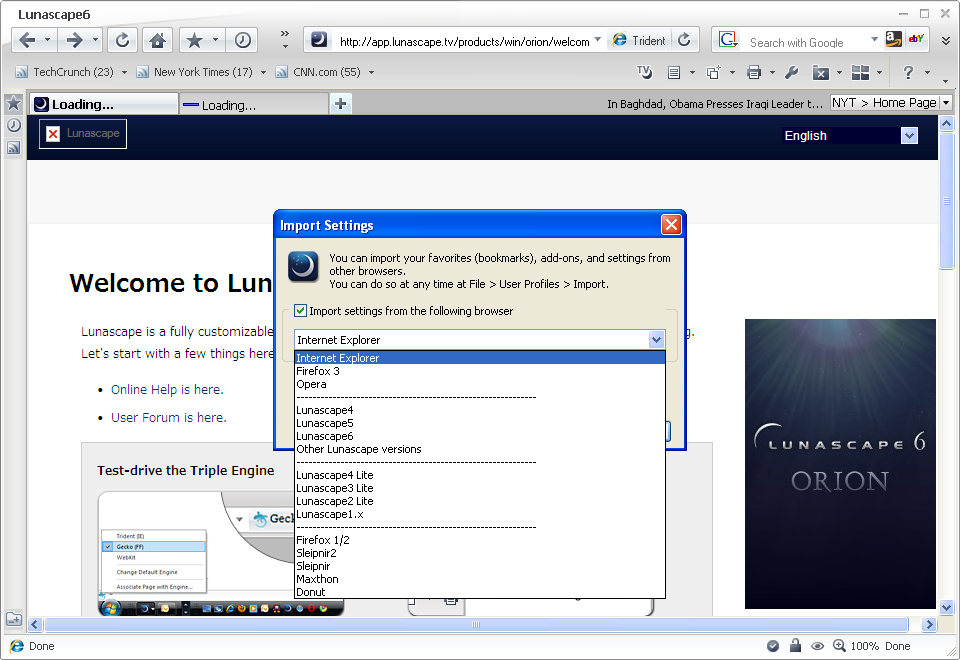The image size is (960, 660).
Task: Click the eye icon in status bar
Action: (x=817, y=646)
